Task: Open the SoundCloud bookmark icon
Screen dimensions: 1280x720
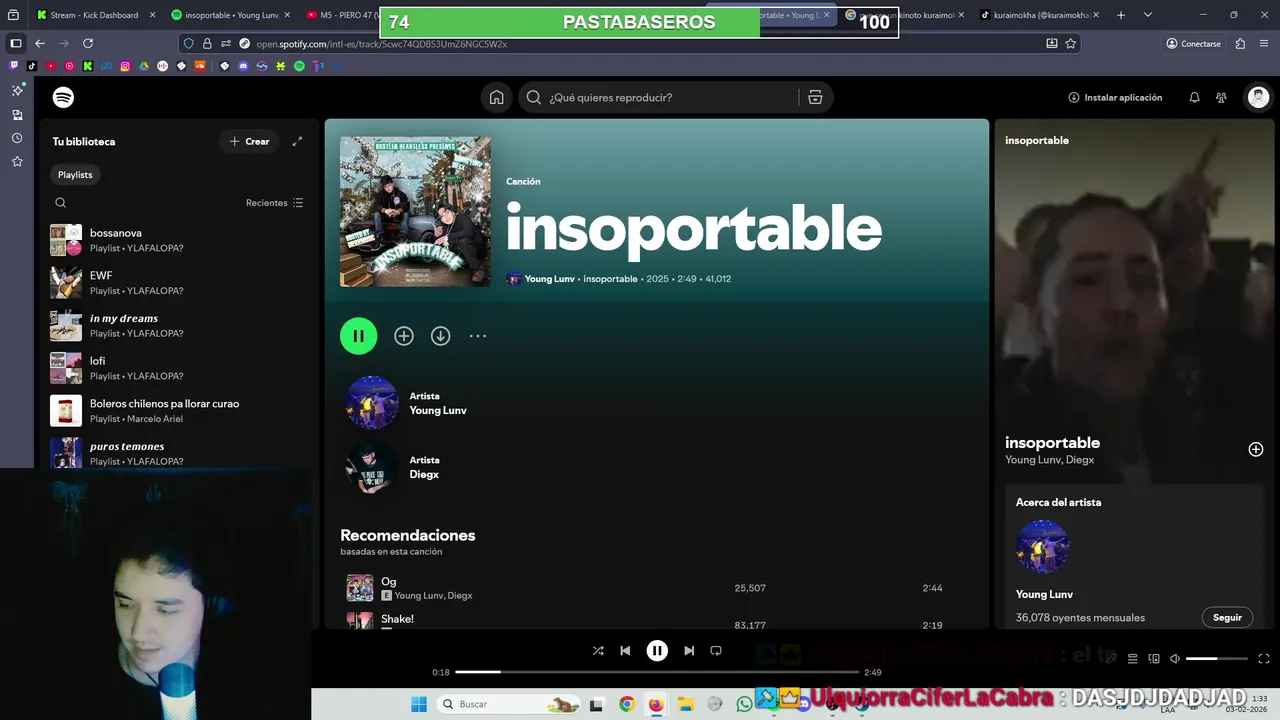Action: click(200, 66)
